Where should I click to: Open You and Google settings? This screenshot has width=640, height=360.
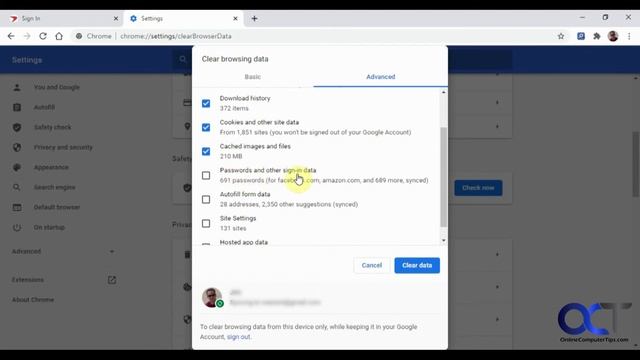(x=57, y=87)
